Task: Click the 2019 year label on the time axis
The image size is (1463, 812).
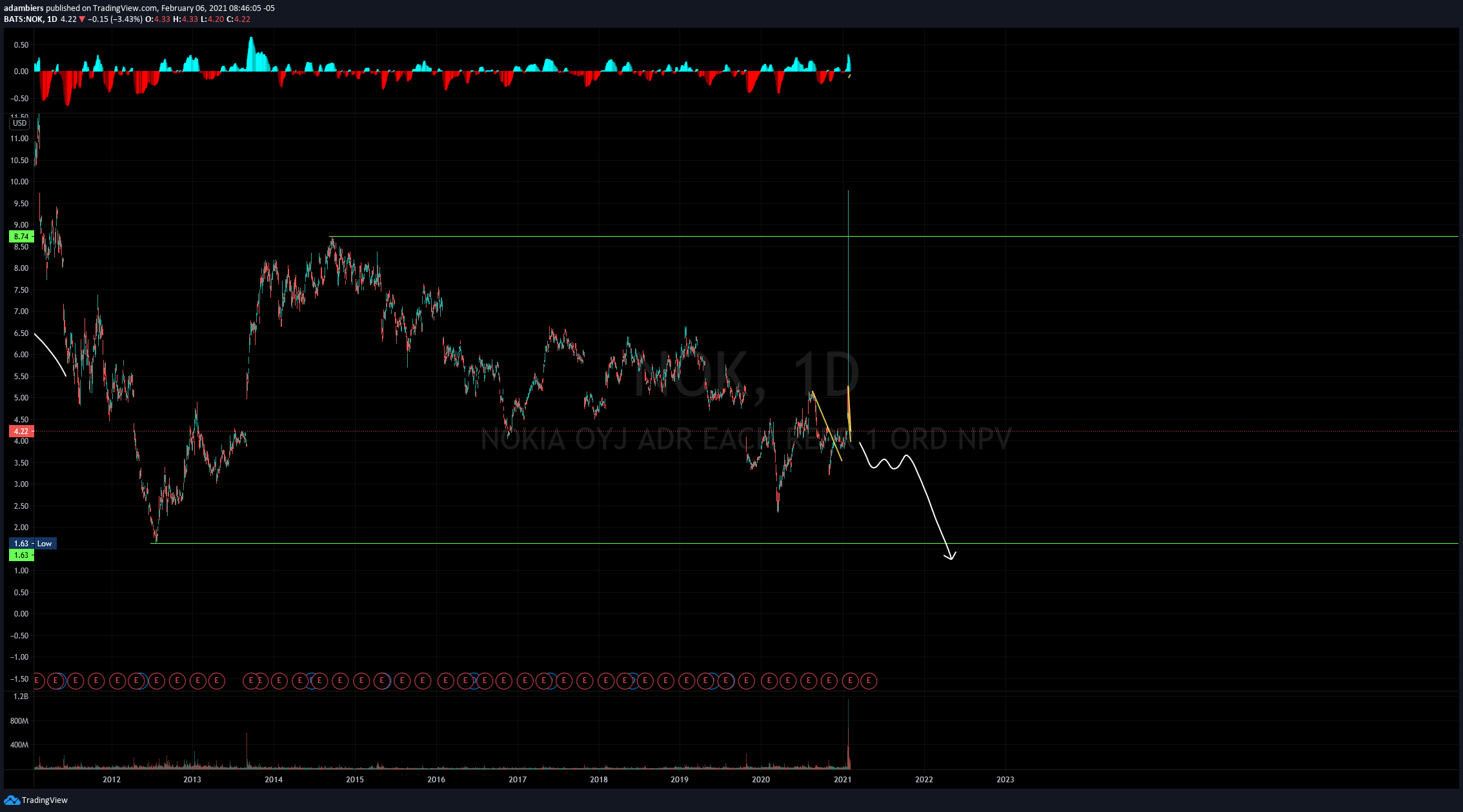Action: point(680,779)
